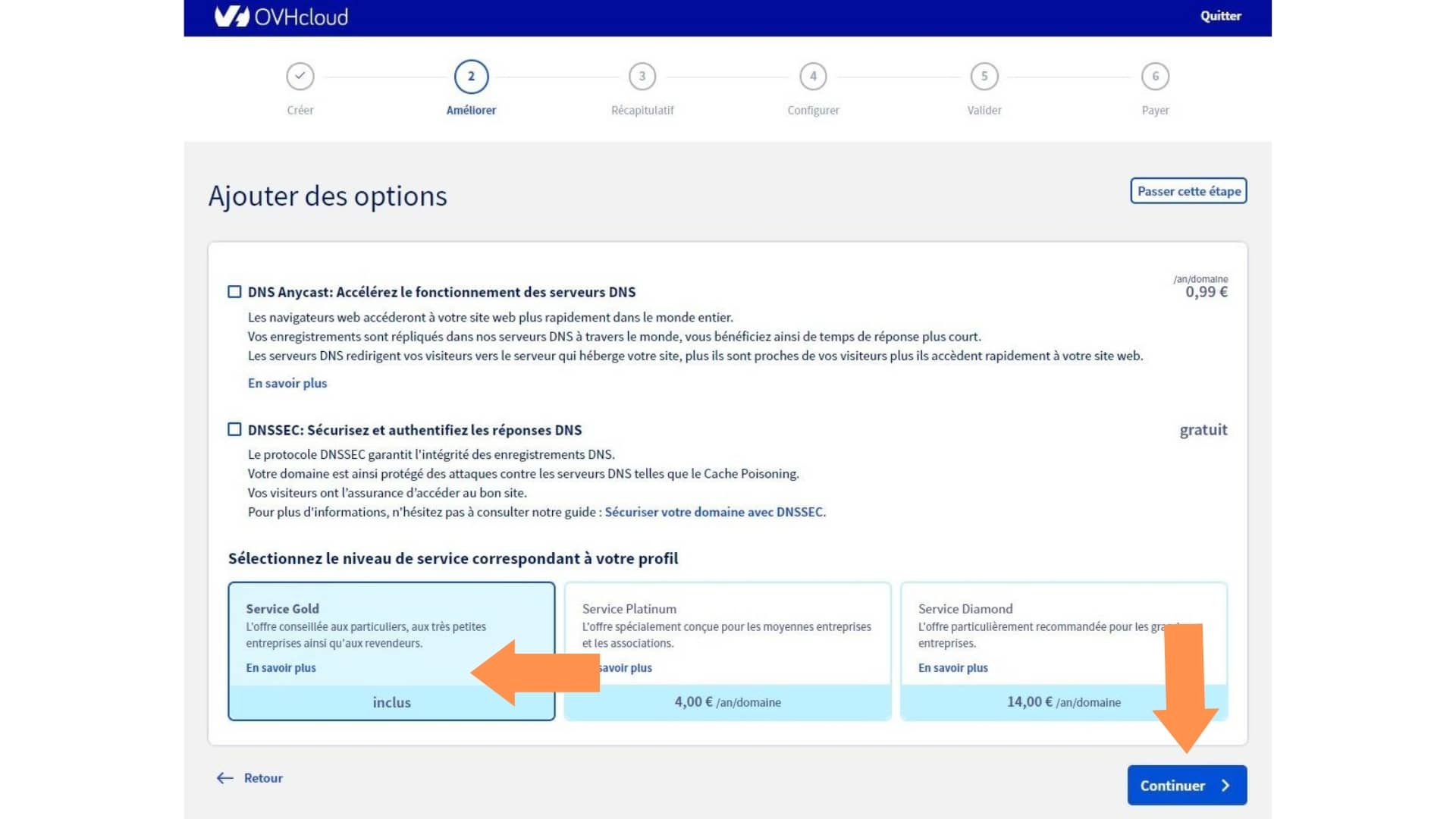Enable the DNS Anycast checkbox
The height and width of the screenshot is (819, 1456).
[234, 292]
